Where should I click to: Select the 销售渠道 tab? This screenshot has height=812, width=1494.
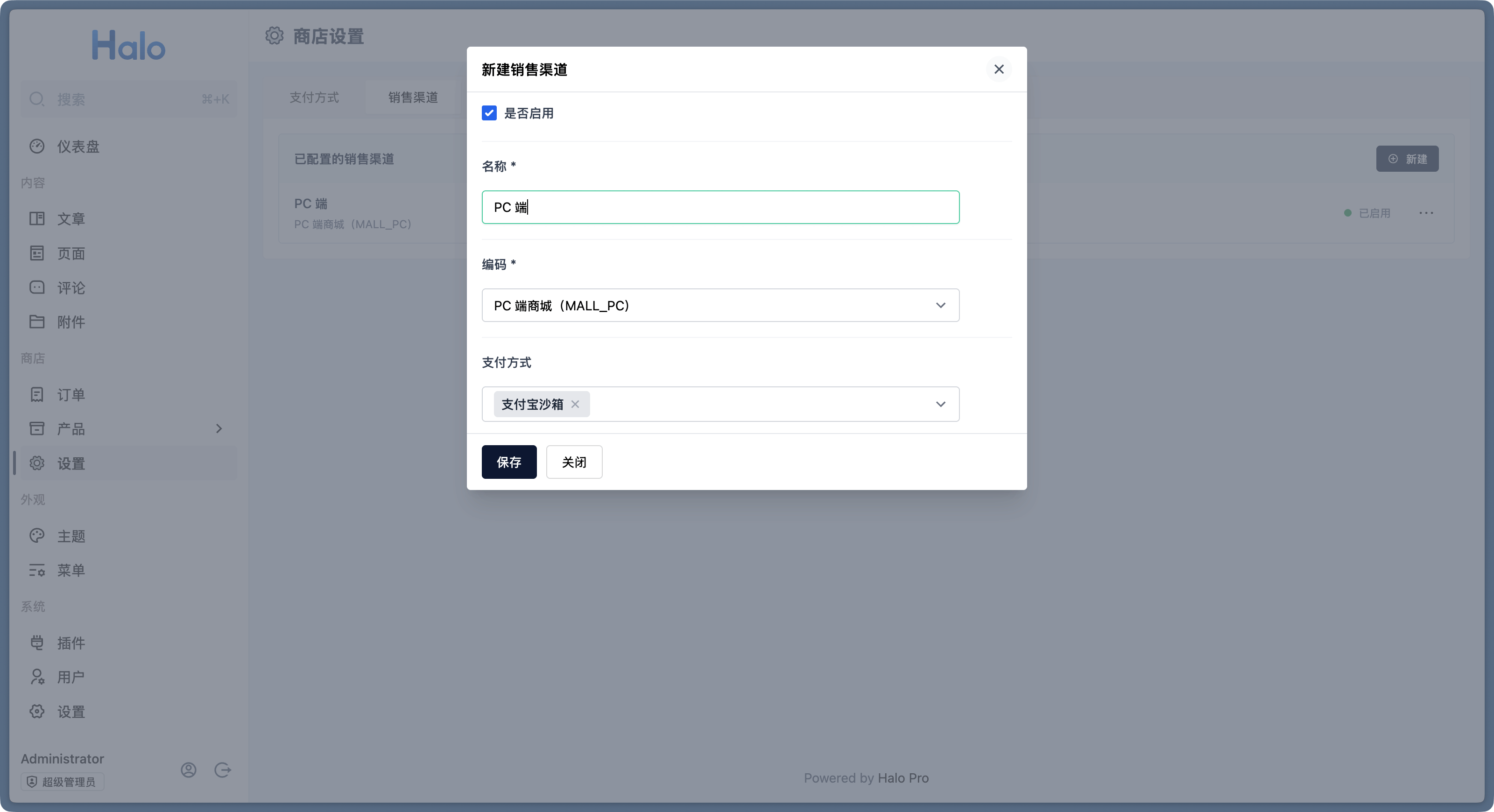(413, 98)
